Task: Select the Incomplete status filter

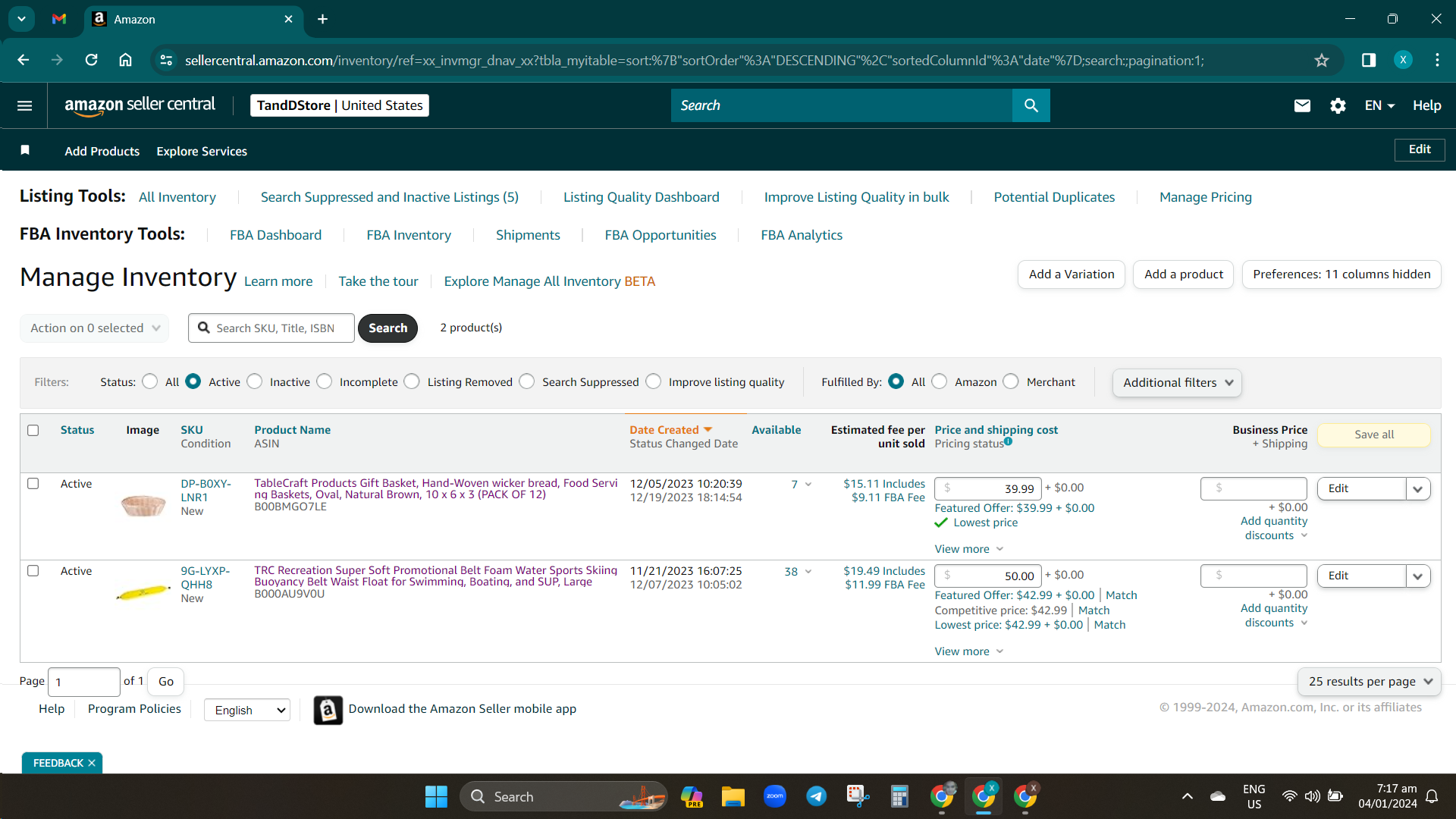Action: point(325,381)
